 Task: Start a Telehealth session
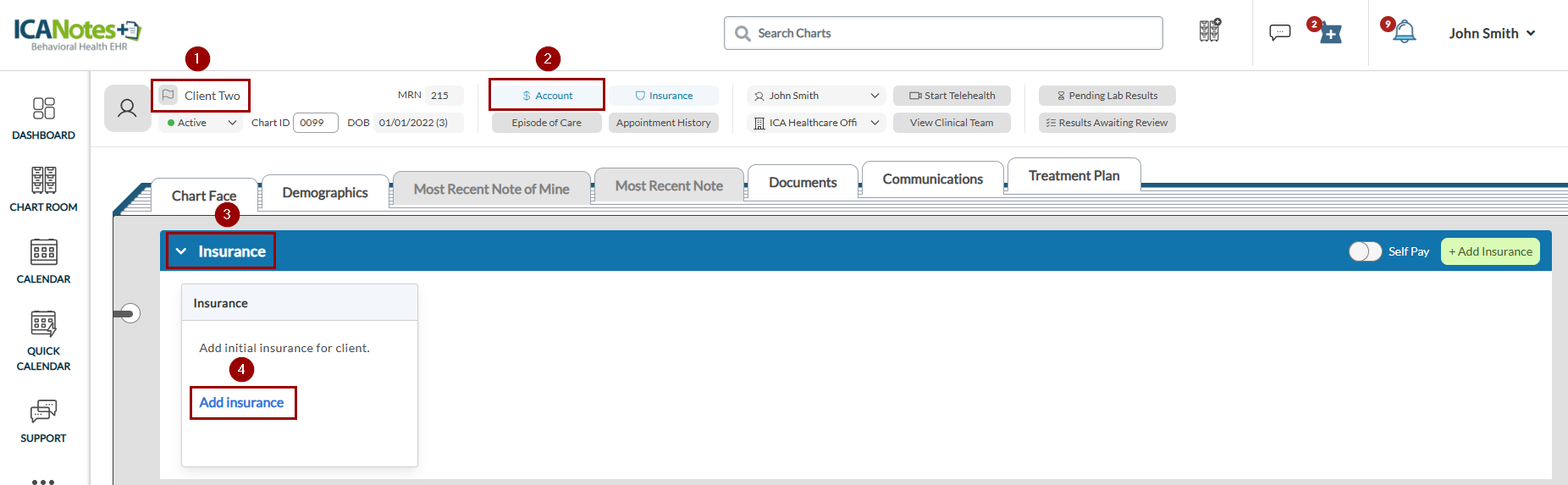coord(952,96)
